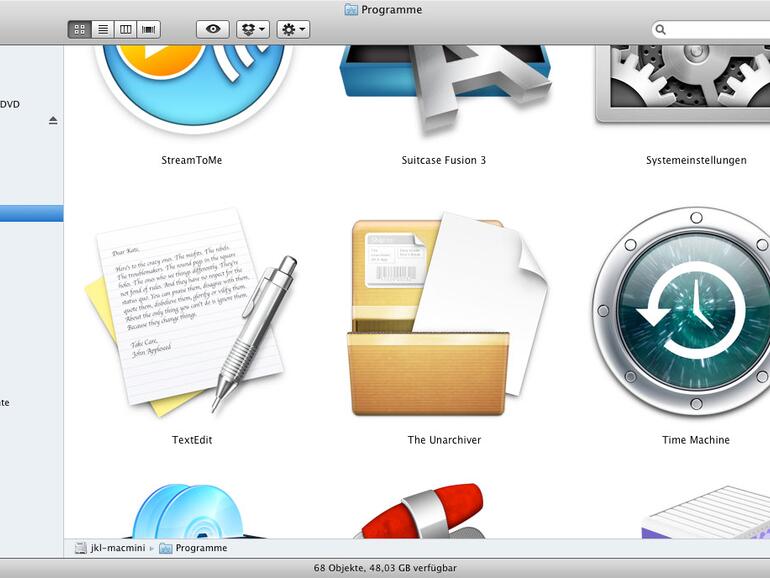
Task: Switch to column view mode
Action: click(x=126, y=29)
